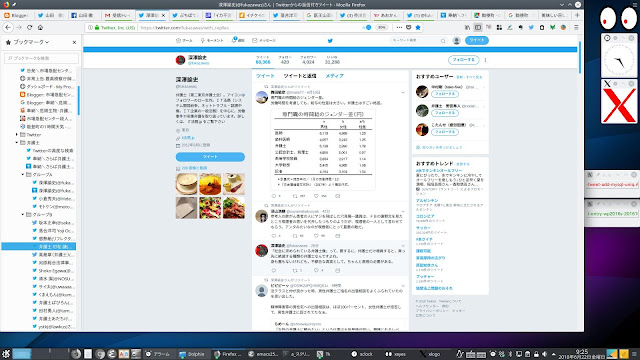Switch to the メディア tab
Screen dimensions: 640x360
click(334, 76)
